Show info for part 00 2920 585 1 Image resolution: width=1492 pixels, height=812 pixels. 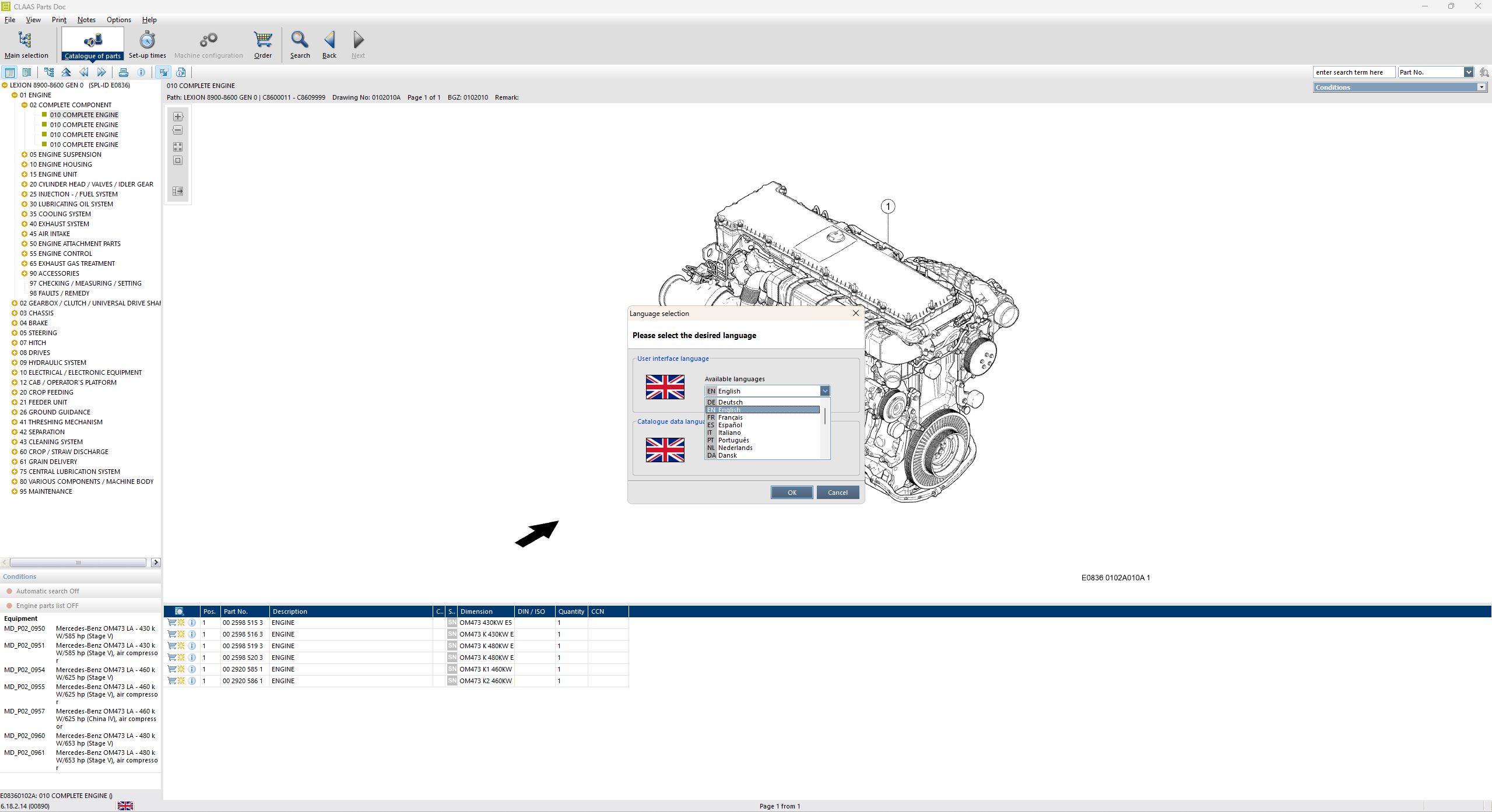tap(192, 669)
